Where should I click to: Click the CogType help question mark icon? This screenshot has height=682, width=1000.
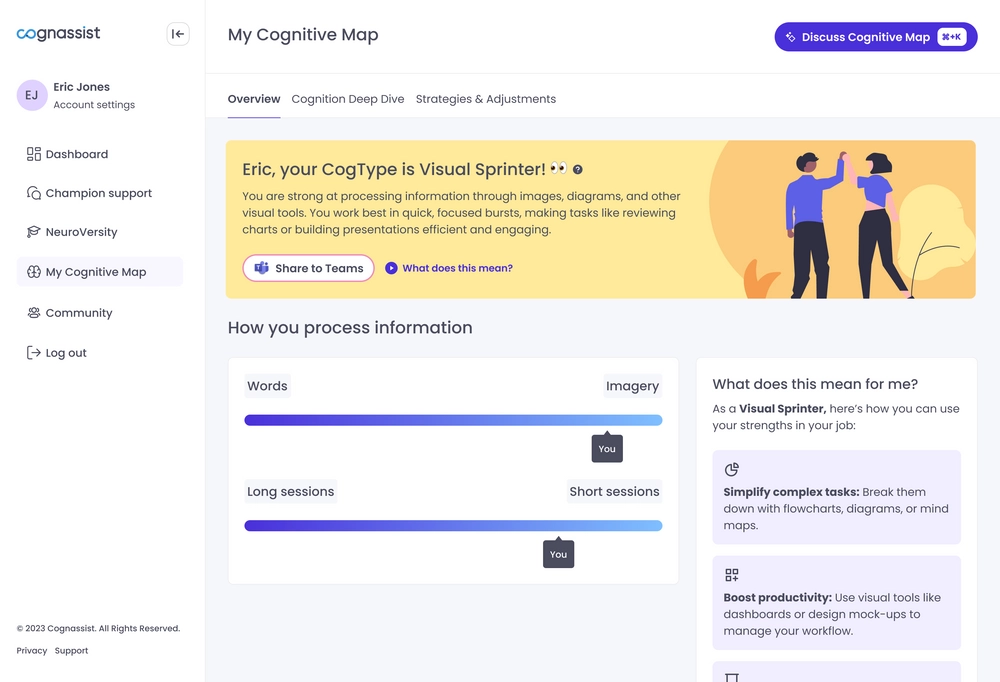[577, 170]
